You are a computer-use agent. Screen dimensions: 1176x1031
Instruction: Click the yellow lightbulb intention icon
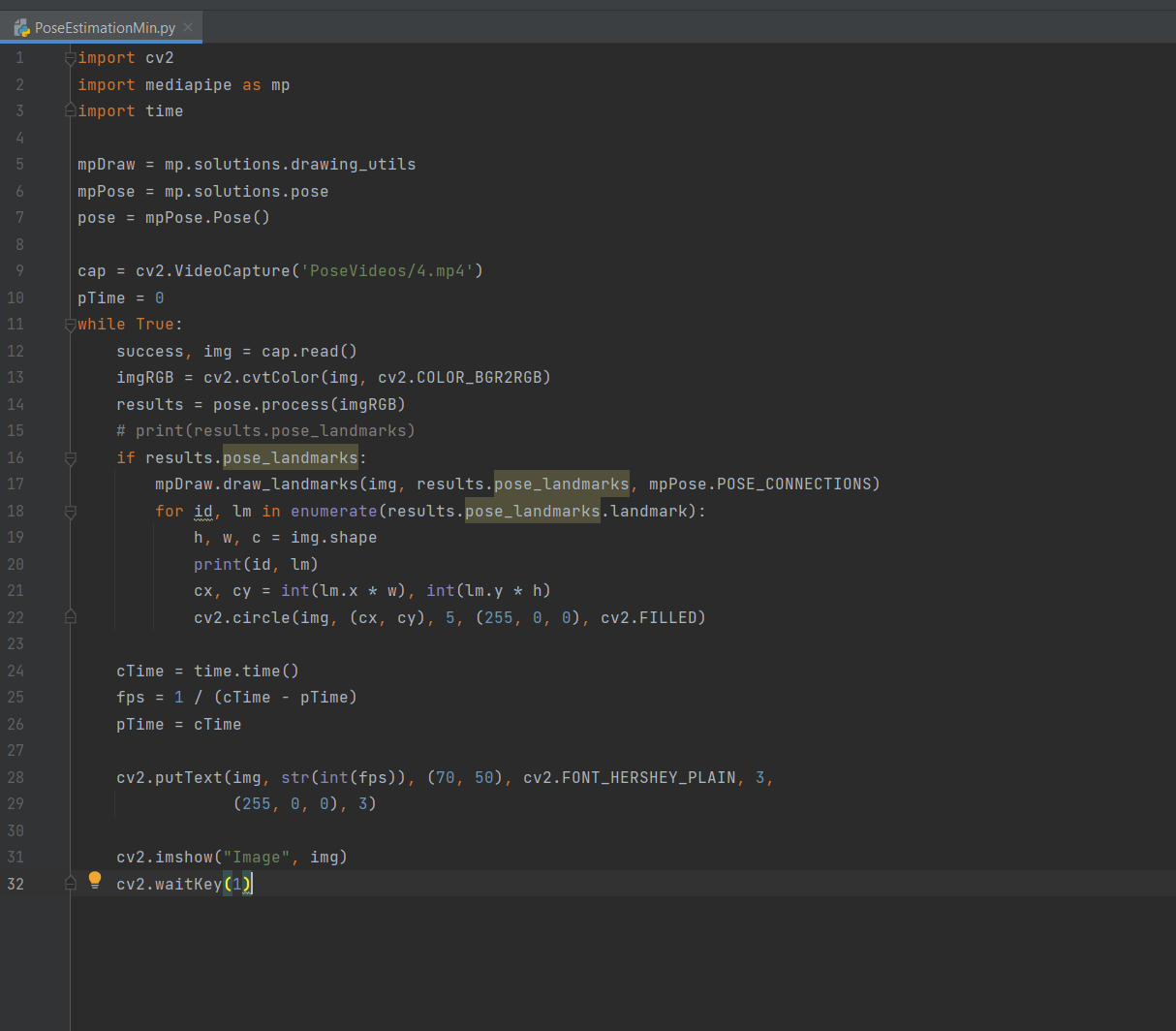tap(95, 880)
